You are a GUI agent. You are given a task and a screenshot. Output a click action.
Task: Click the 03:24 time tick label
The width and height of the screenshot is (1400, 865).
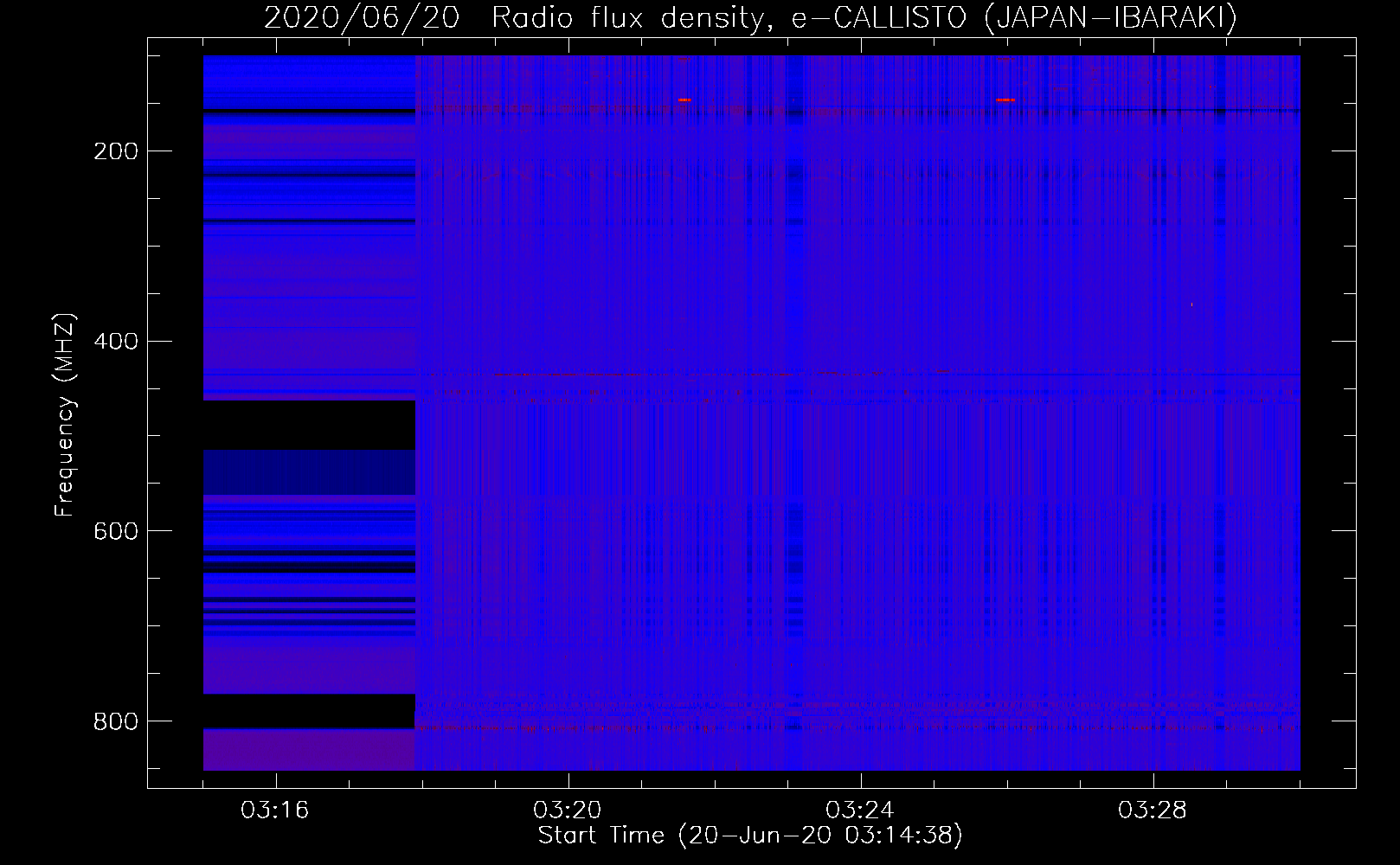coord(860,811)
